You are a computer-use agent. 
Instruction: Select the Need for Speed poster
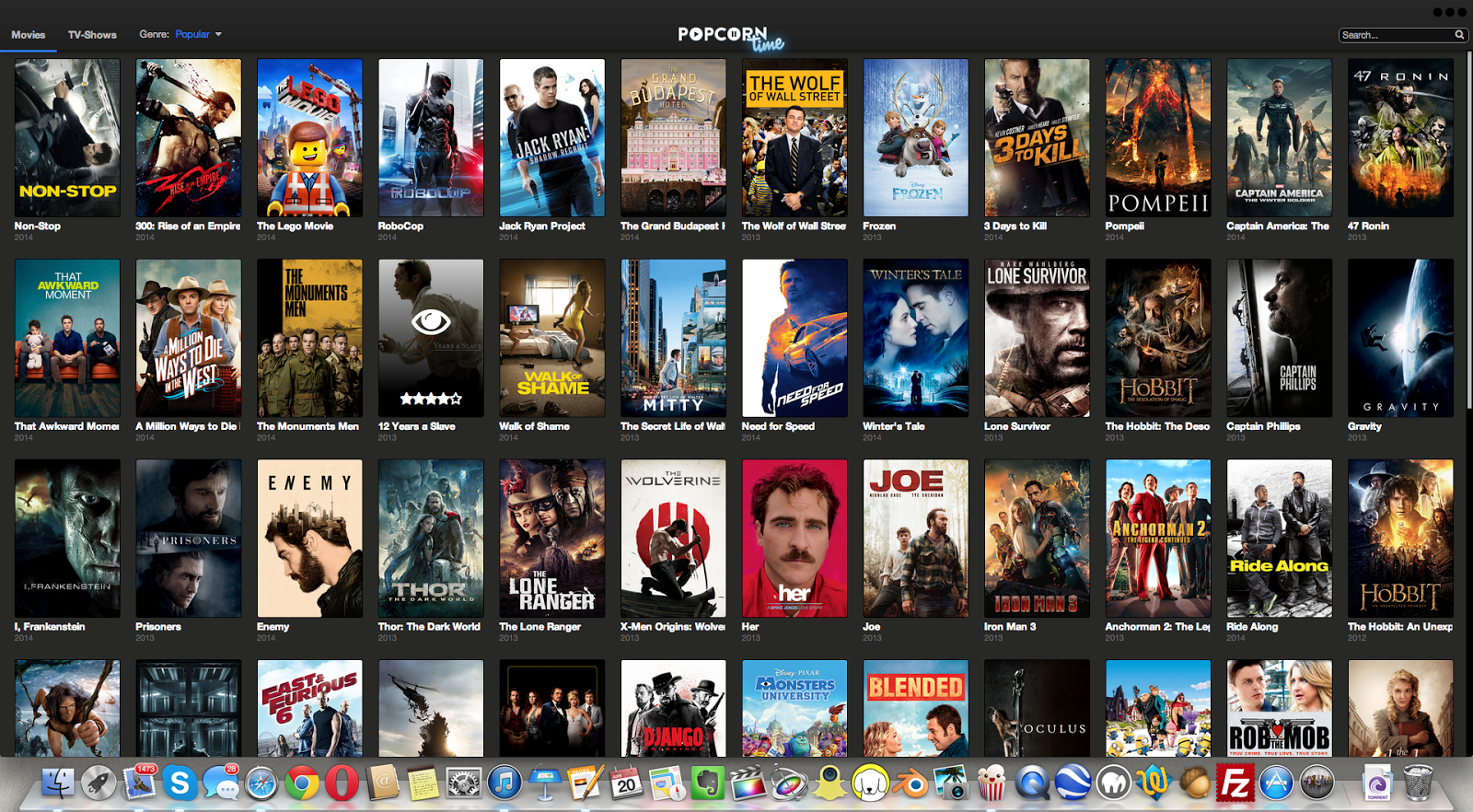coord(794,338)
